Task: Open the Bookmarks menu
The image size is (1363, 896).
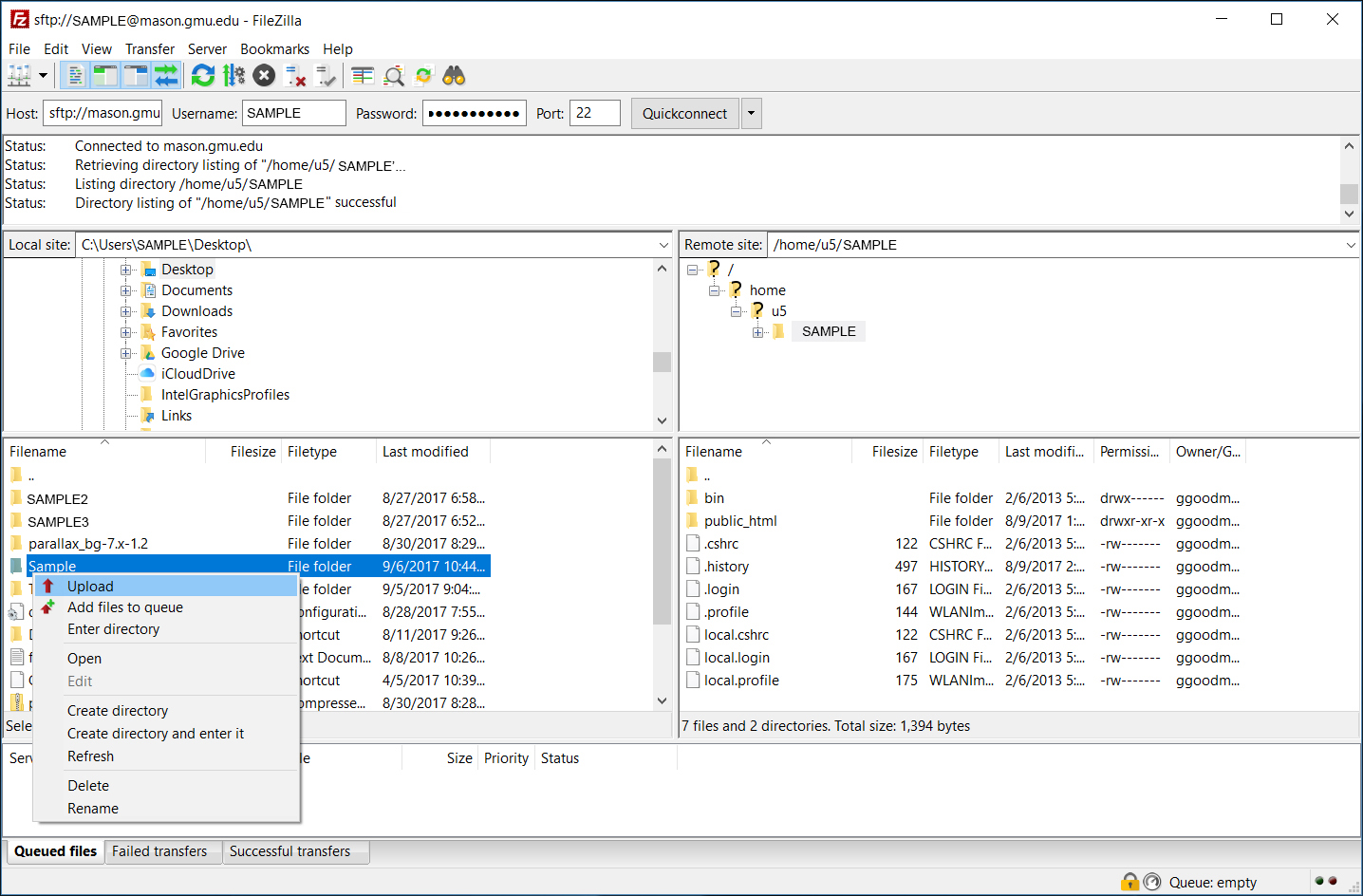Action: tap(274, 49)
